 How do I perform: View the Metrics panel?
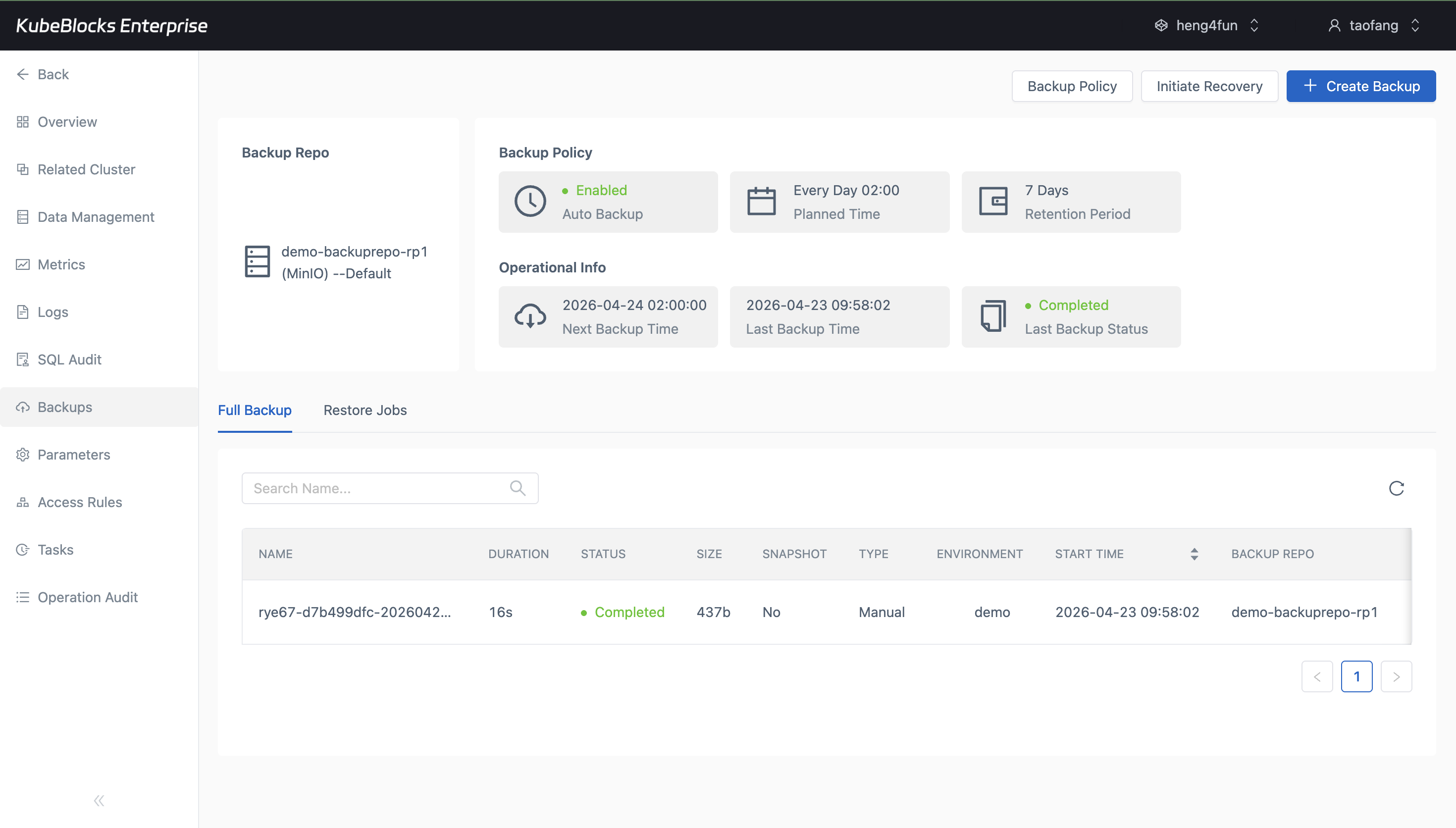(61, 264)
